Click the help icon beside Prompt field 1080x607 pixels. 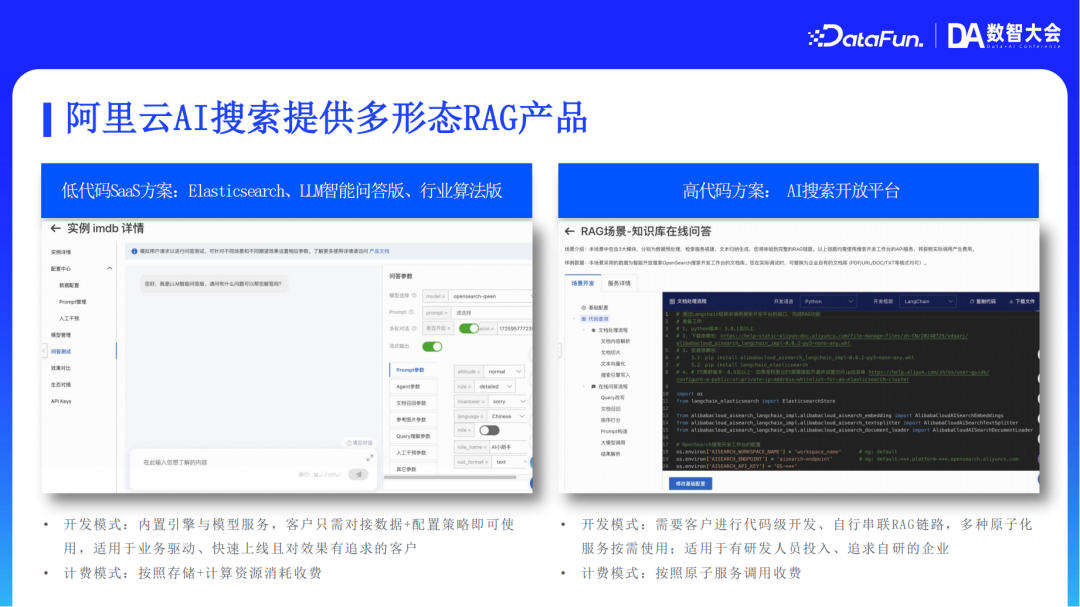tap(412, 314)
